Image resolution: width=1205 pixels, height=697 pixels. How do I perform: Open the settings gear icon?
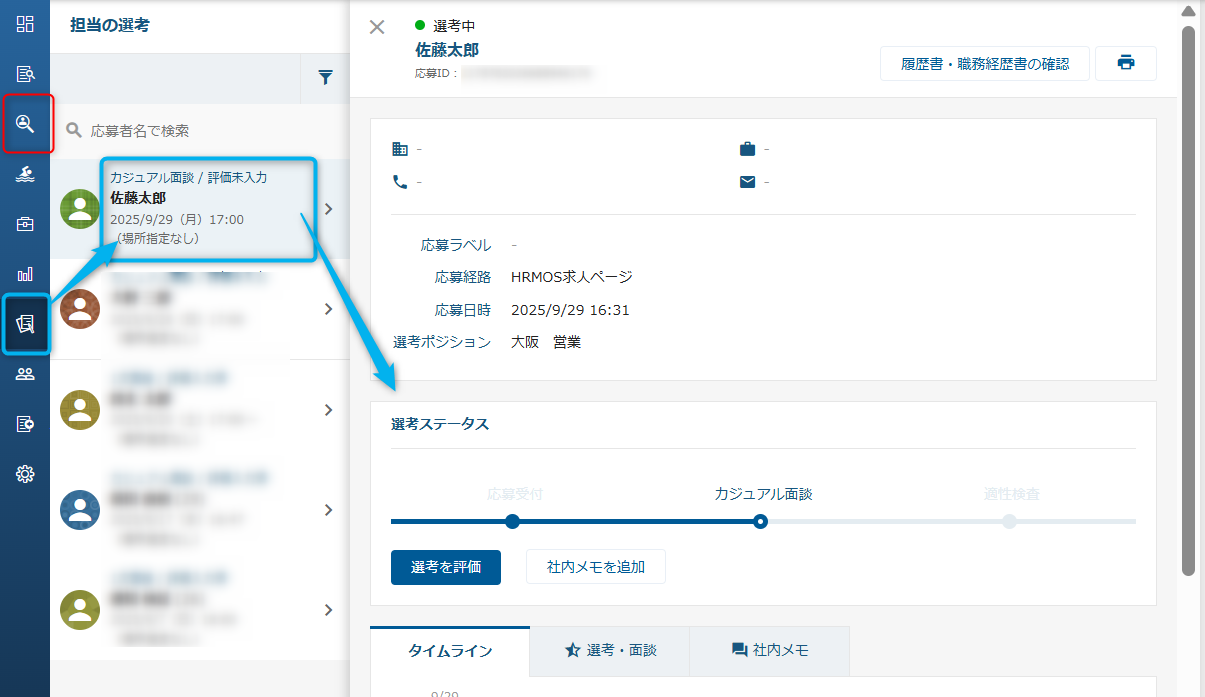click(x=25, y=474)
